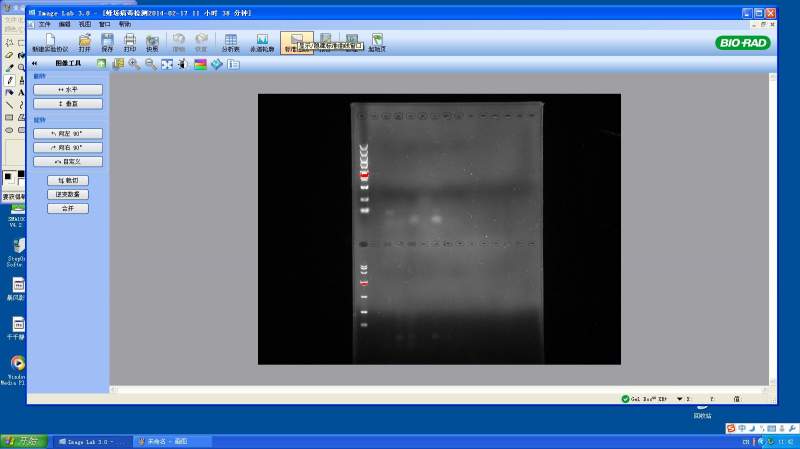This screenshot has width=800, height=449.
Task: Select the Ellipse tool in Paint
Action: pyautogui.click(x=9, y=130)
